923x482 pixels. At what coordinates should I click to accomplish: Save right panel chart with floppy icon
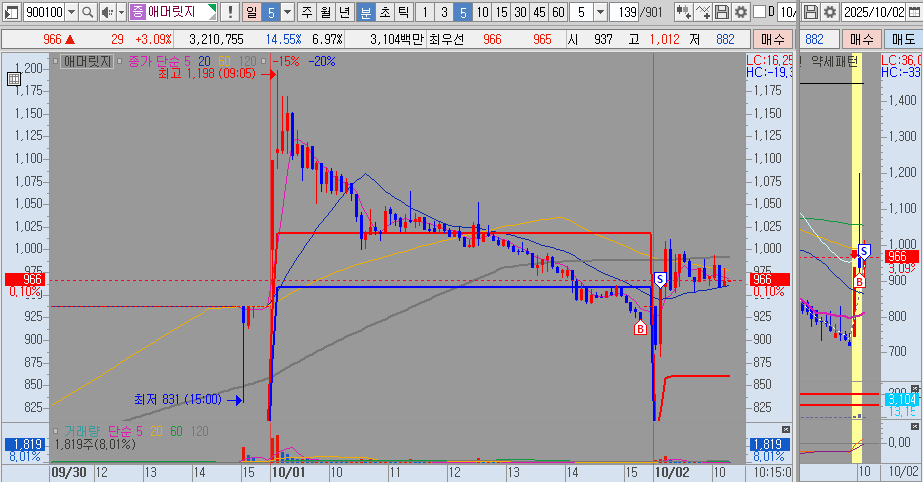(x=811, y=12)
